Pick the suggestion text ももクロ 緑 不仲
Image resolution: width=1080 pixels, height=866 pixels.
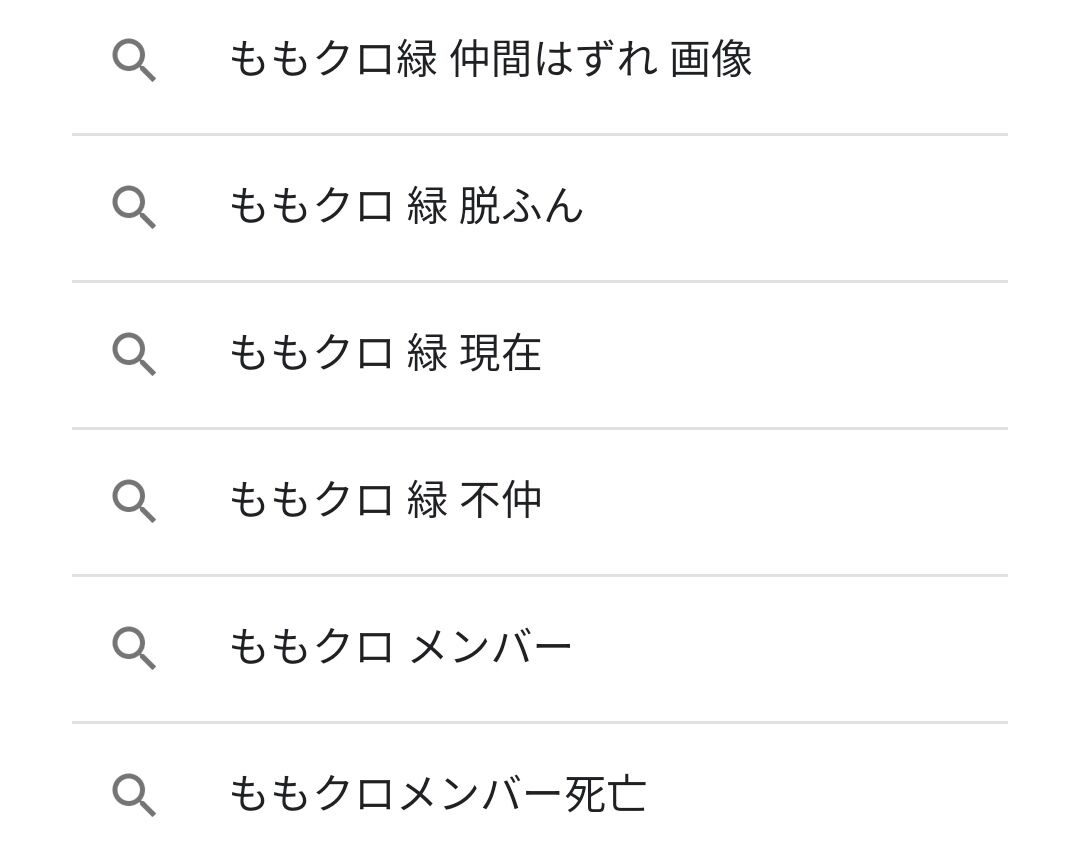tap(385, 501)
